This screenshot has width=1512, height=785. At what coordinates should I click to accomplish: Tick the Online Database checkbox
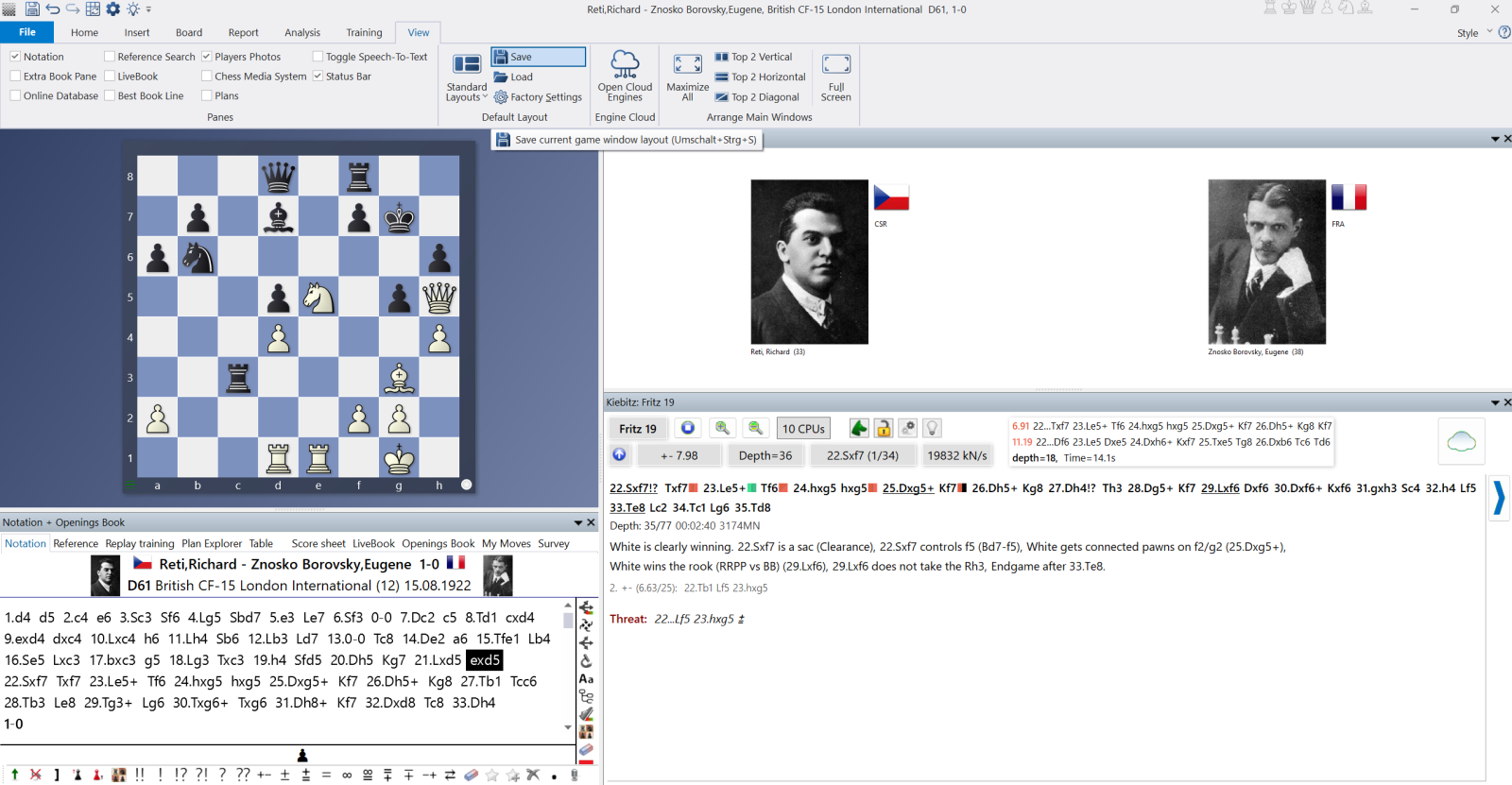15,95
